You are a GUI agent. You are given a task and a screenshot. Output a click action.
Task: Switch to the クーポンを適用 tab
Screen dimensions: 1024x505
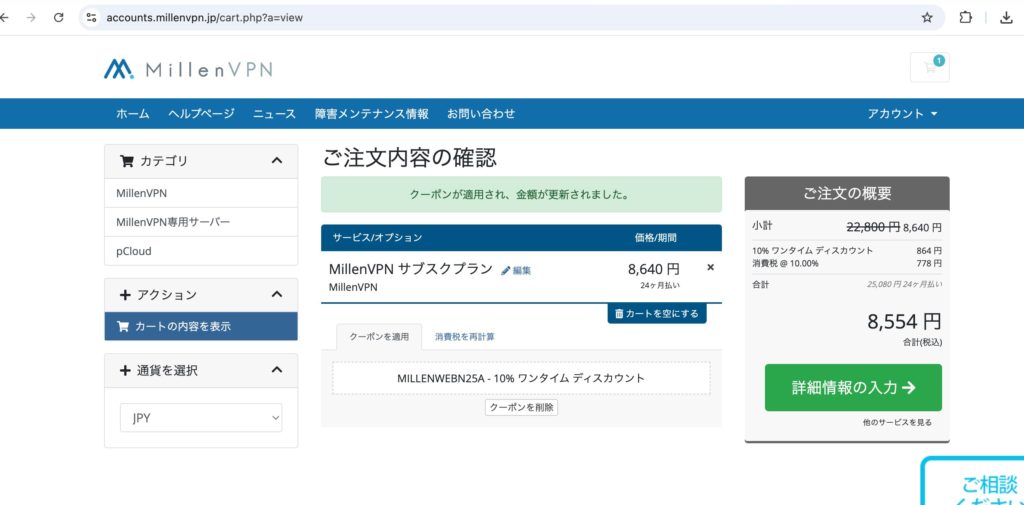tap(379, 337)
